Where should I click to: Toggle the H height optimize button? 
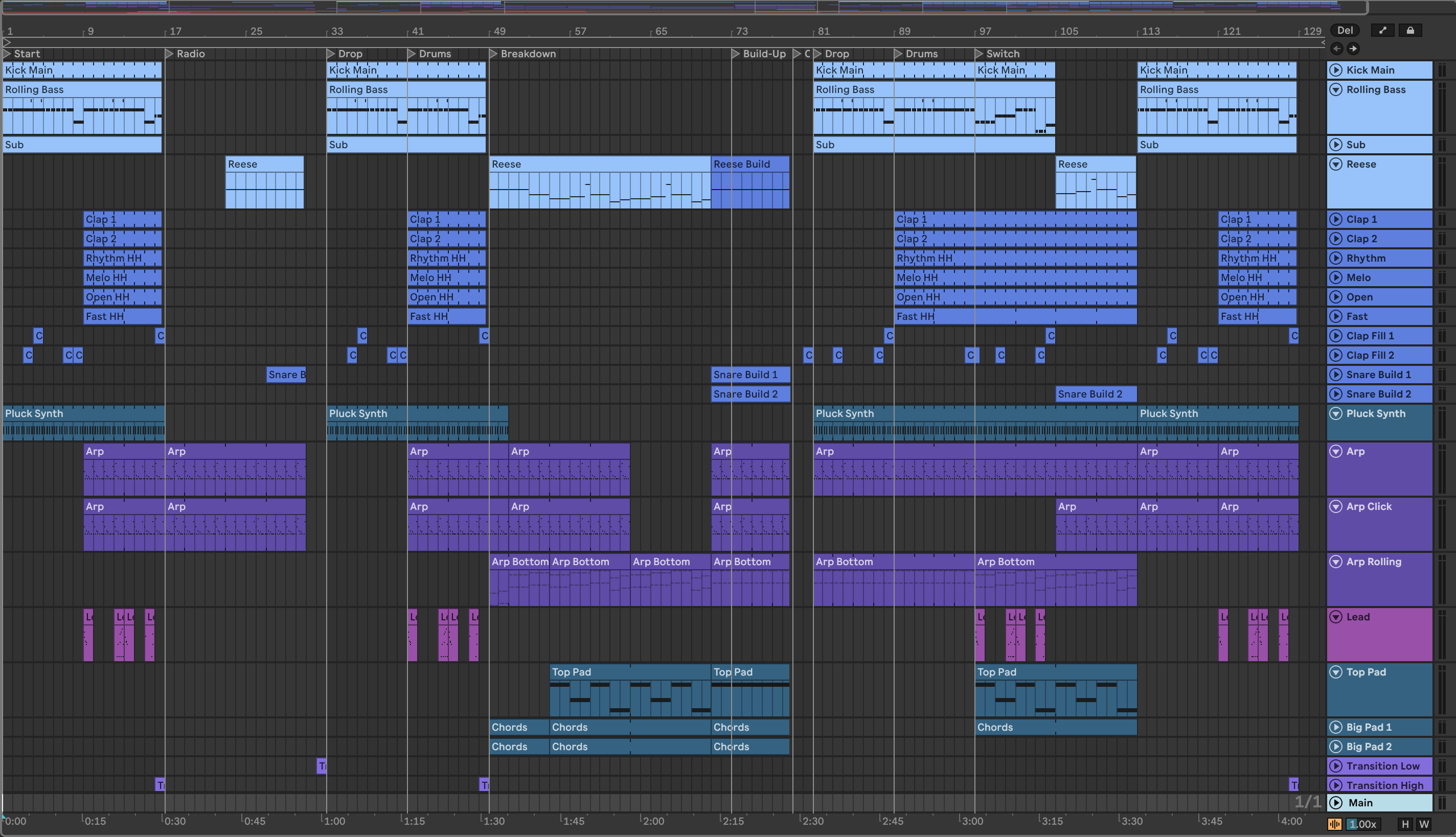[1405, 824]
